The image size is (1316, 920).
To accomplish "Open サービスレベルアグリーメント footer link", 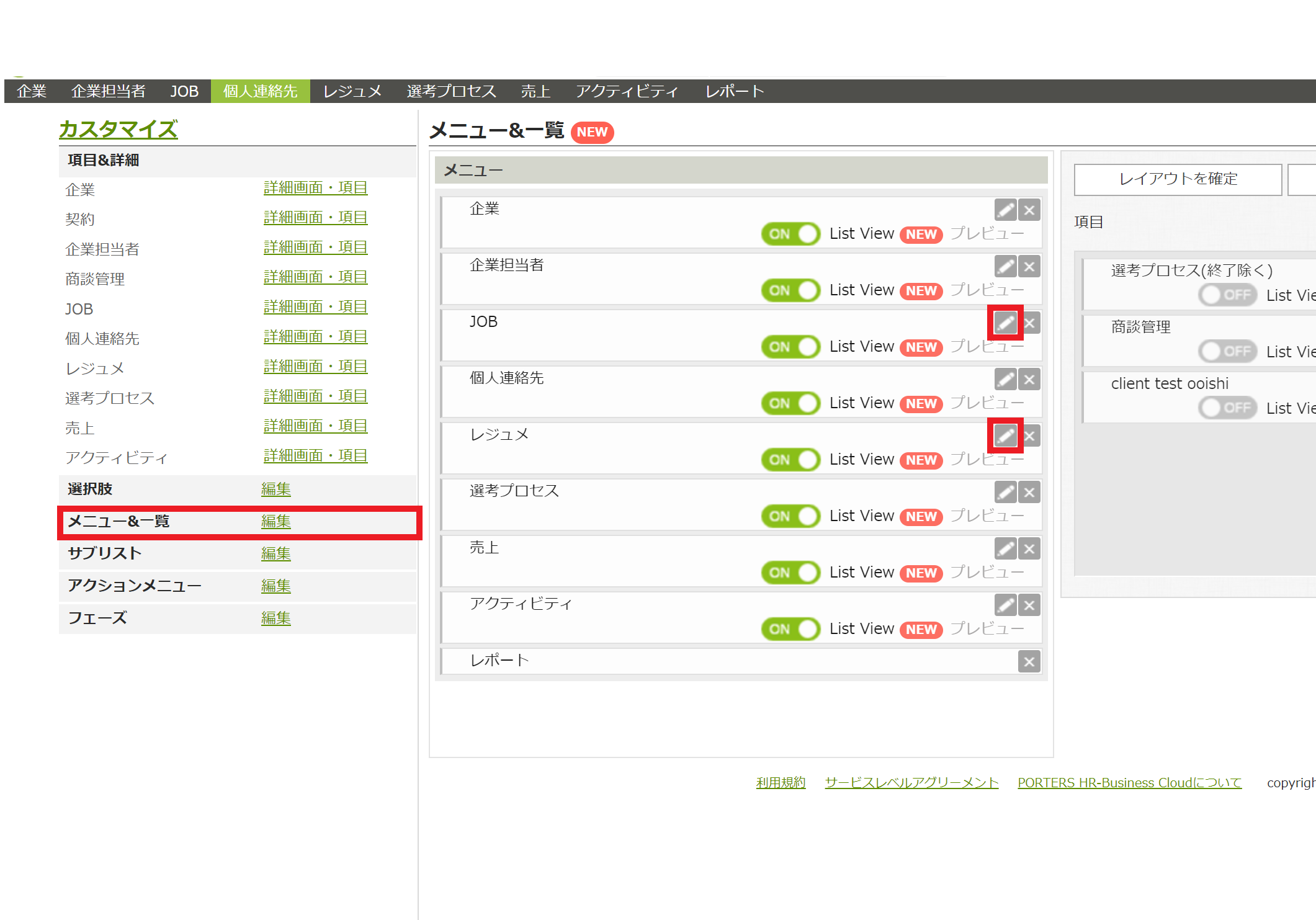I will 911,782.
